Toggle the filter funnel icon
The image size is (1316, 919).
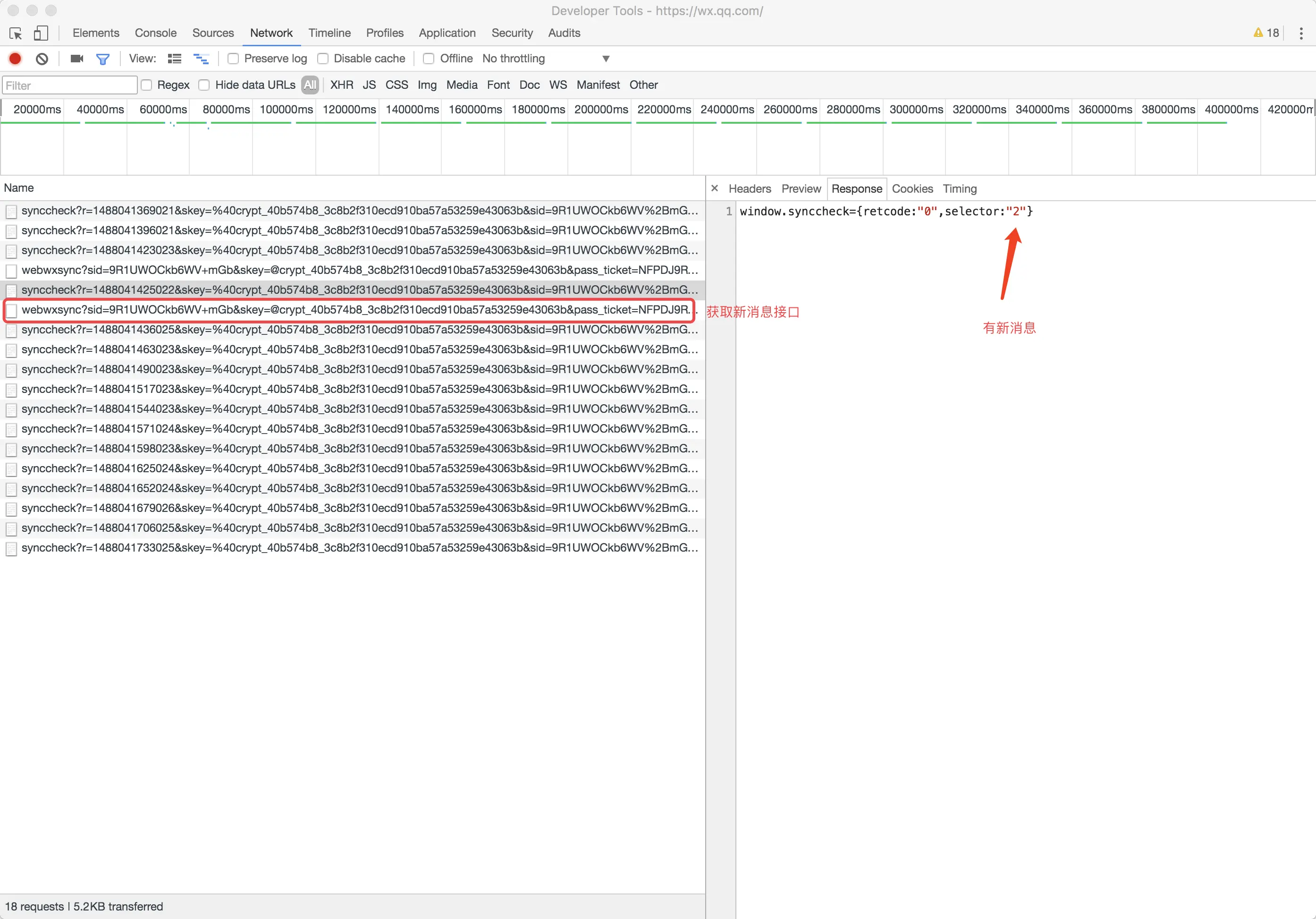(x=102, y=59)
